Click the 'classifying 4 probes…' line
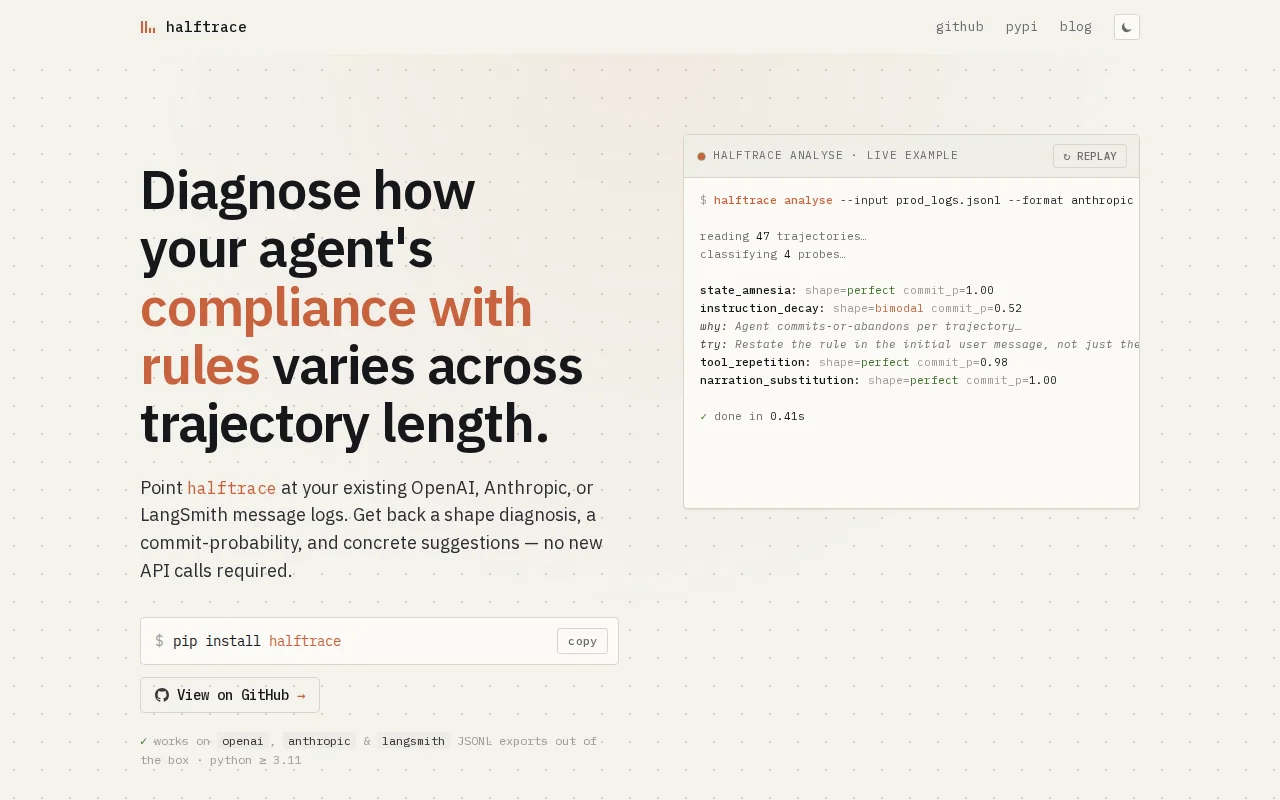1280x800 pixels. pos(773,254)
